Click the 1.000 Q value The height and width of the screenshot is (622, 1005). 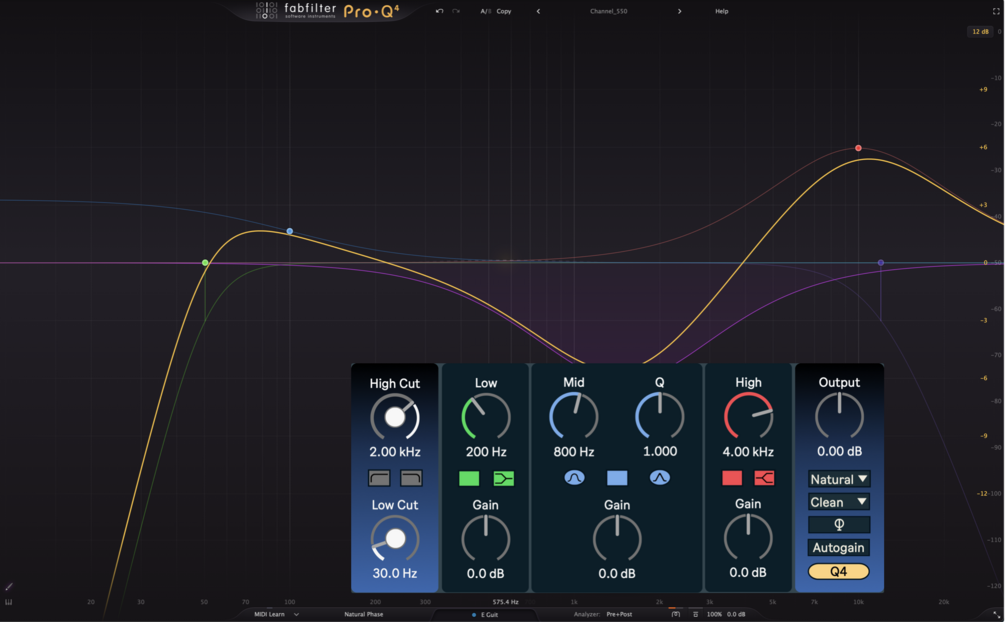click(x=660, y=451)
